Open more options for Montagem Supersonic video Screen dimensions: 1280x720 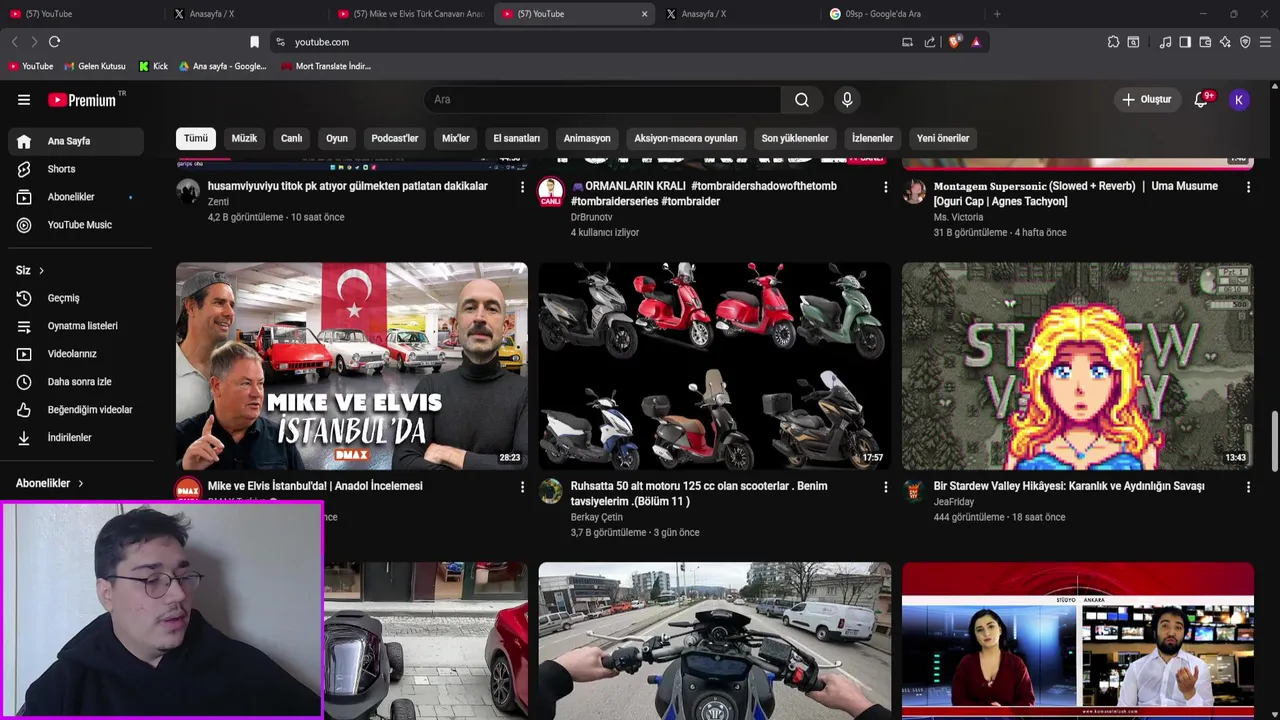(x=1248, y=187)
